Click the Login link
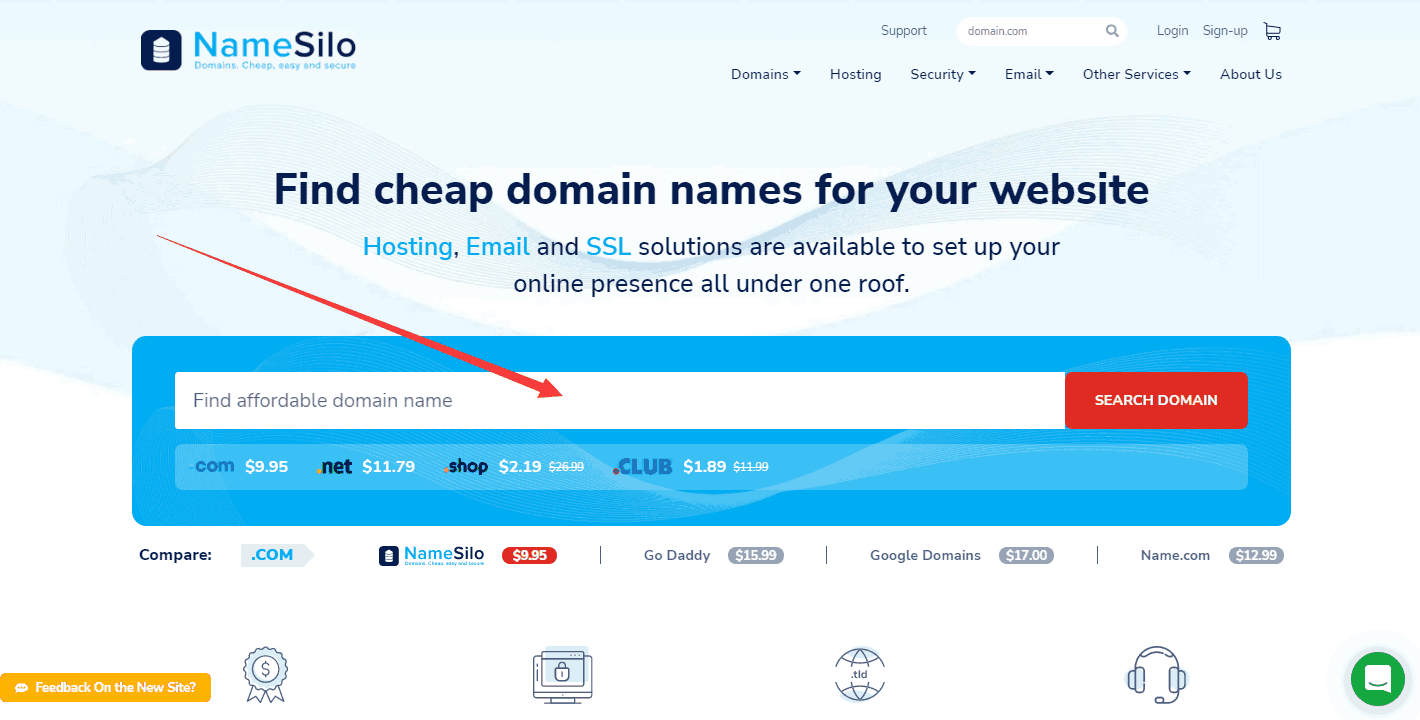The width and height of the screenshot is (1420, 720). (1172, 31)
